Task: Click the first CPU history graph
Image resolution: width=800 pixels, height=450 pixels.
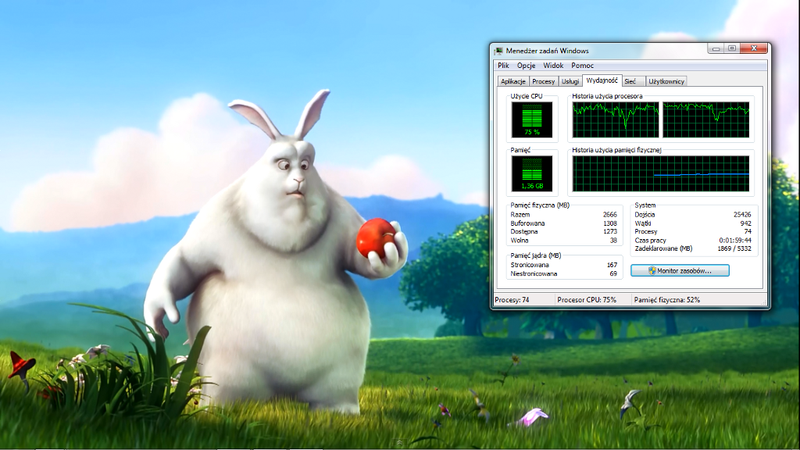Action: pyautogui.click(x=615, y=119)
